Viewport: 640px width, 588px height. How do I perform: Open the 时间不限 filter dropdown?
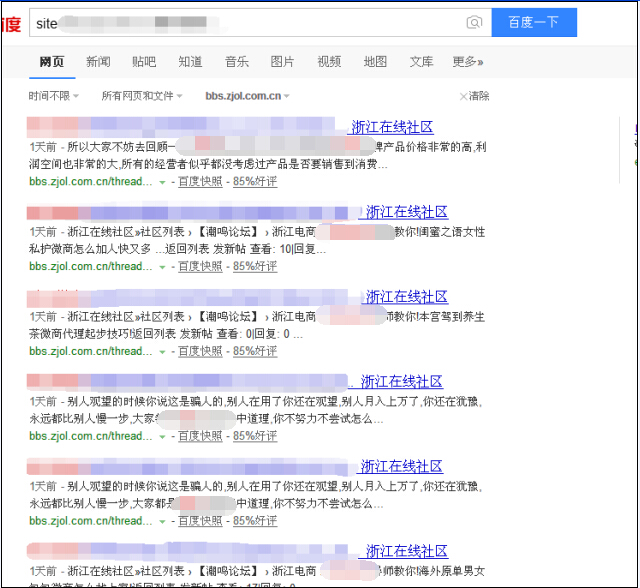(x=53, y=96)
